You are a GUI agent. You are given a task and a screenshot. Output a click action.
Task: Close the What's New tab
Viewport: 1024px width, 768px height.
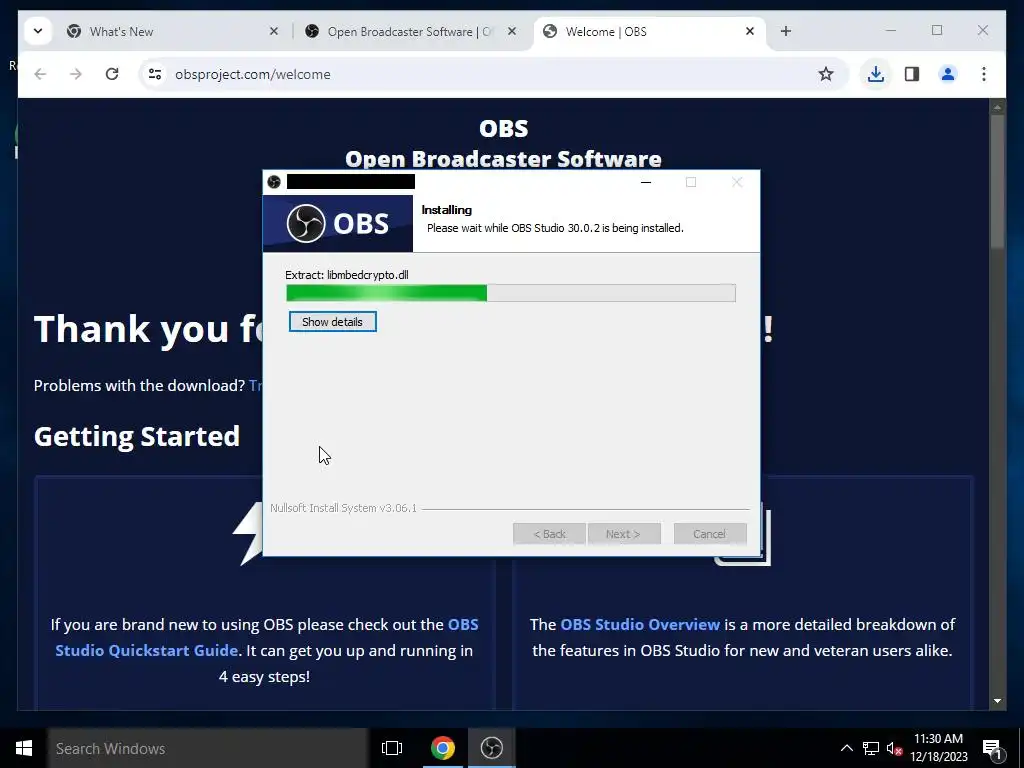pos(274,31)
